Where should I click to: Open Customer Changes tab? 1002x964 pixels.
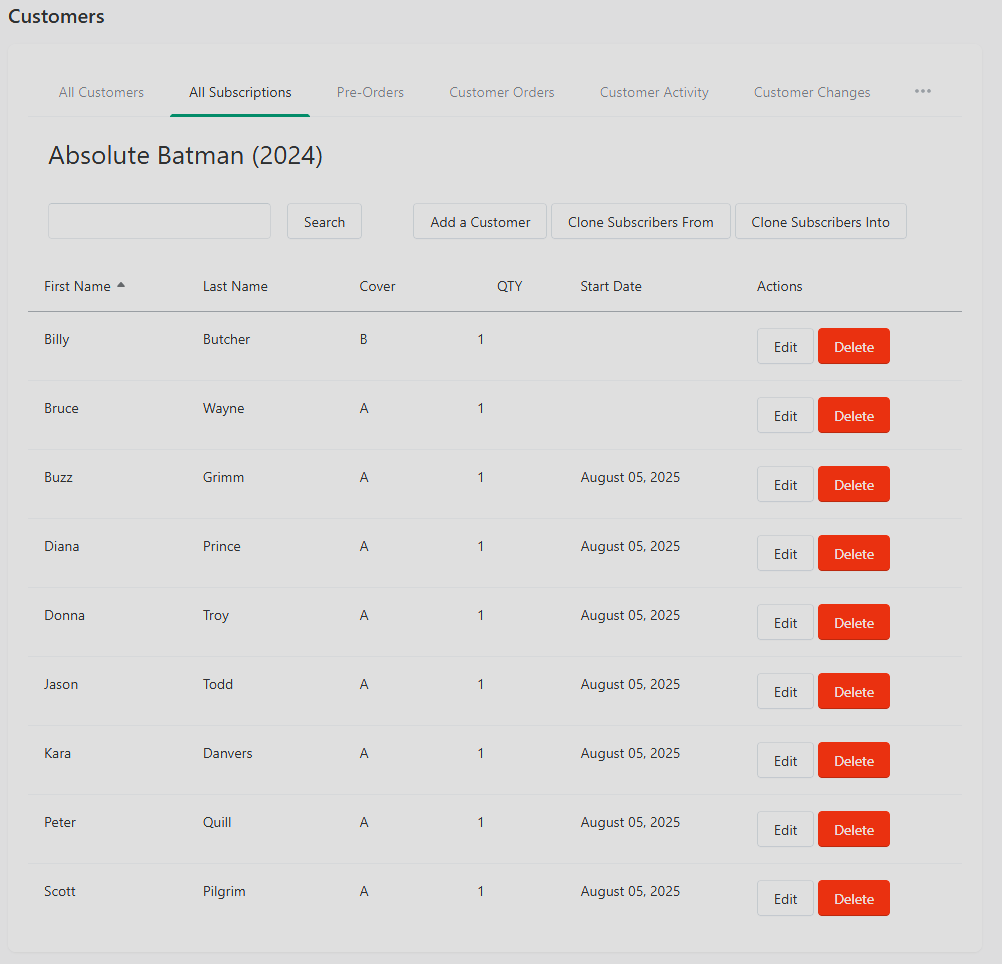(812, 92)
